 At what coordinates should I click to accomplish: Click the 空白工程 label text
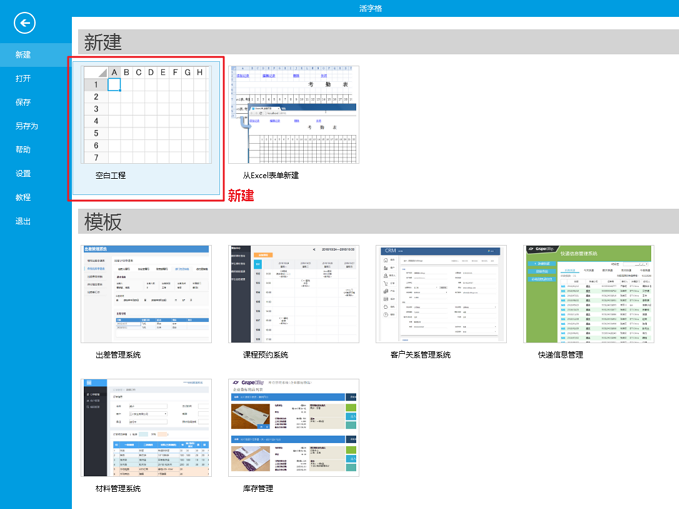tap(110, 175)
